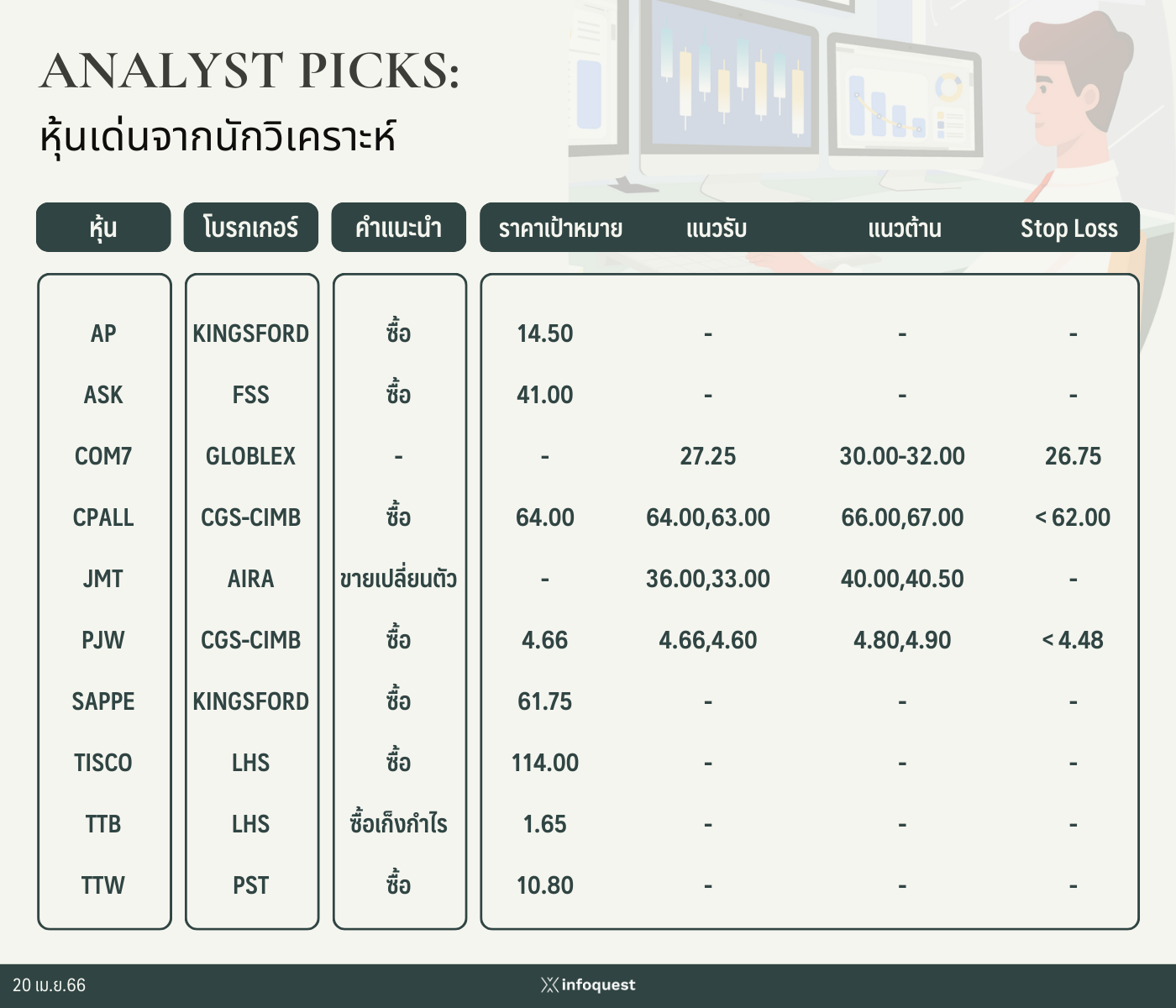Image resolution: width=1176 pixels, height=1008 pixels.
Task: Click the < 62.00 stop loss value
Action: (x=1073, y=517)
